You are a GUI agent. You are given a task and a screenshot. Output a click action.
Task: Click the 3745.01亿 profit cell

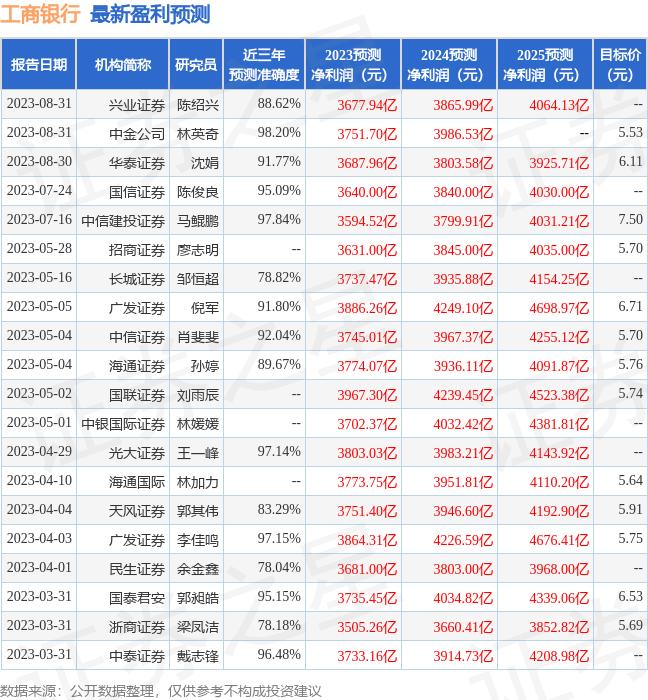[367, 337]
